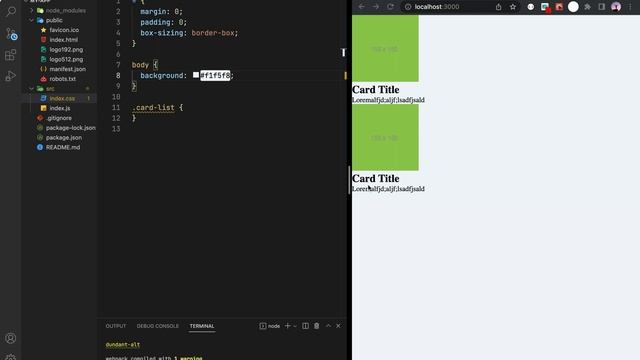The image size is (640, 360).
Task: Go forward in the browser
Action: [x=376, y=7]
